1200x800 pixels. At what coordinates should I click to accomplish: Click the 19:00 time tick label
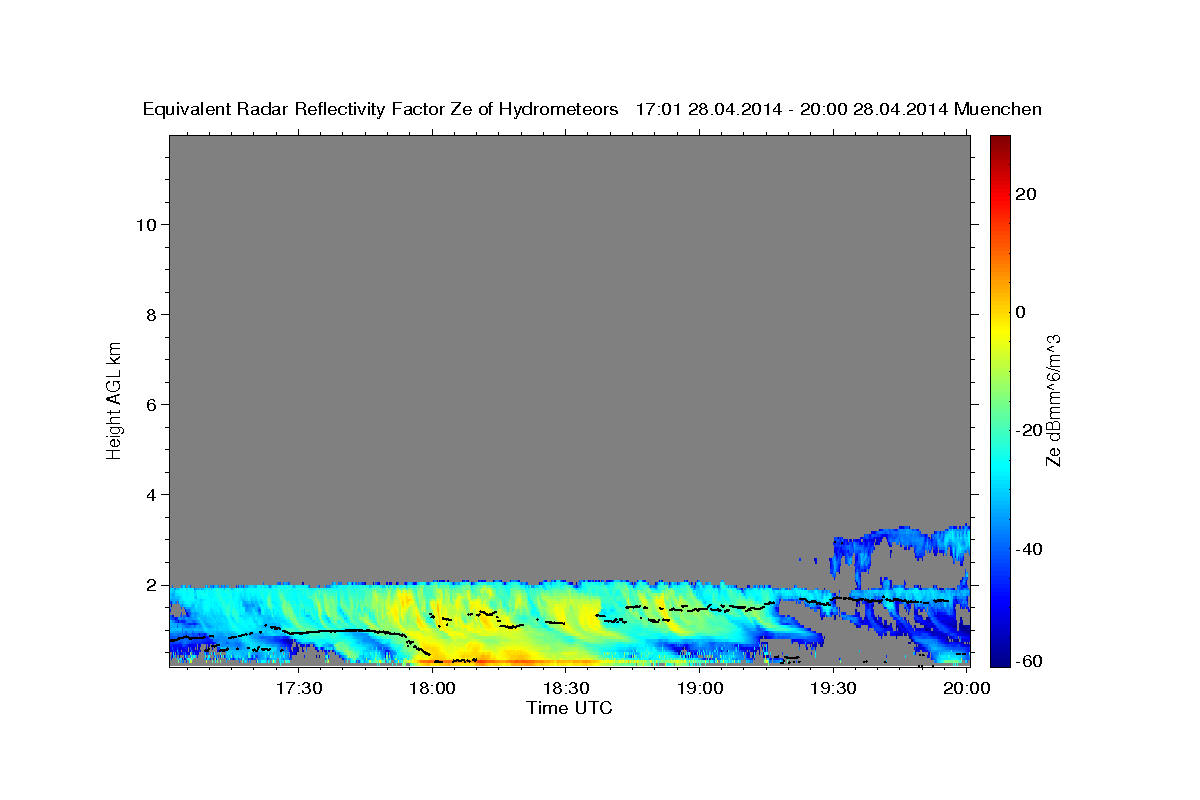click(x=700, y=689)
